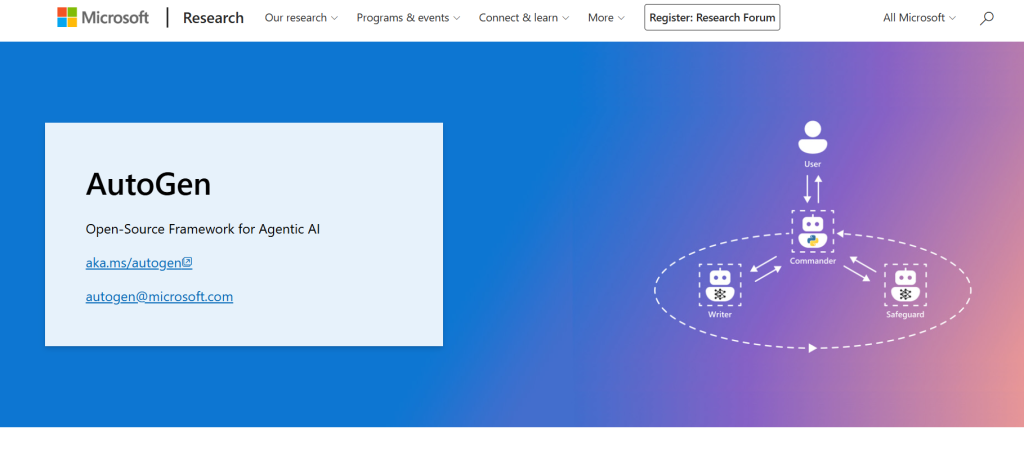Open the aka.ms/autogen link
Viewport: 1024px width, 470px height.
tap(139, 263)
